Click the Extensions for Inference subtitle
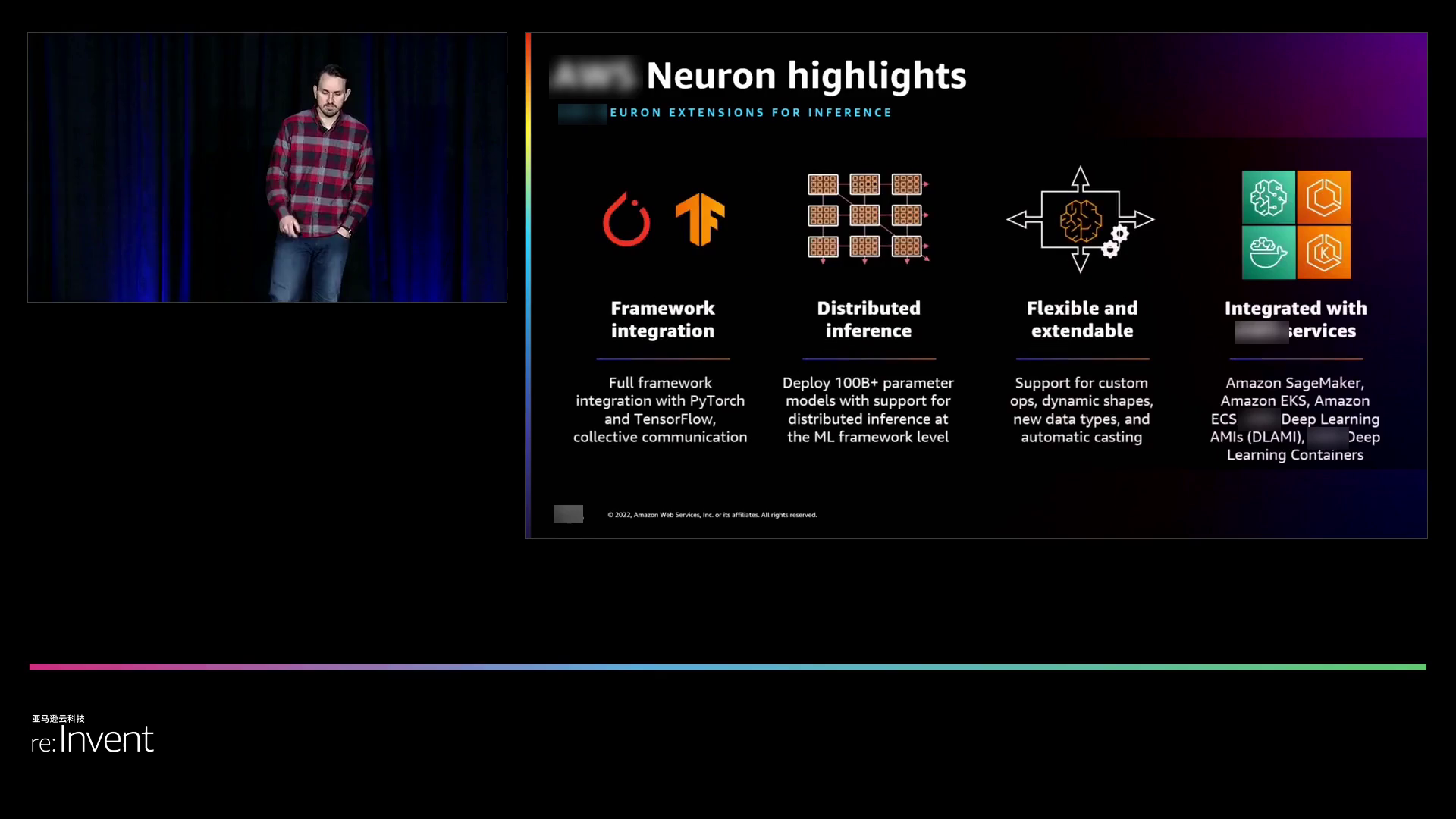The height and width of the screenshot is (819, 1456). click(751, 113)
